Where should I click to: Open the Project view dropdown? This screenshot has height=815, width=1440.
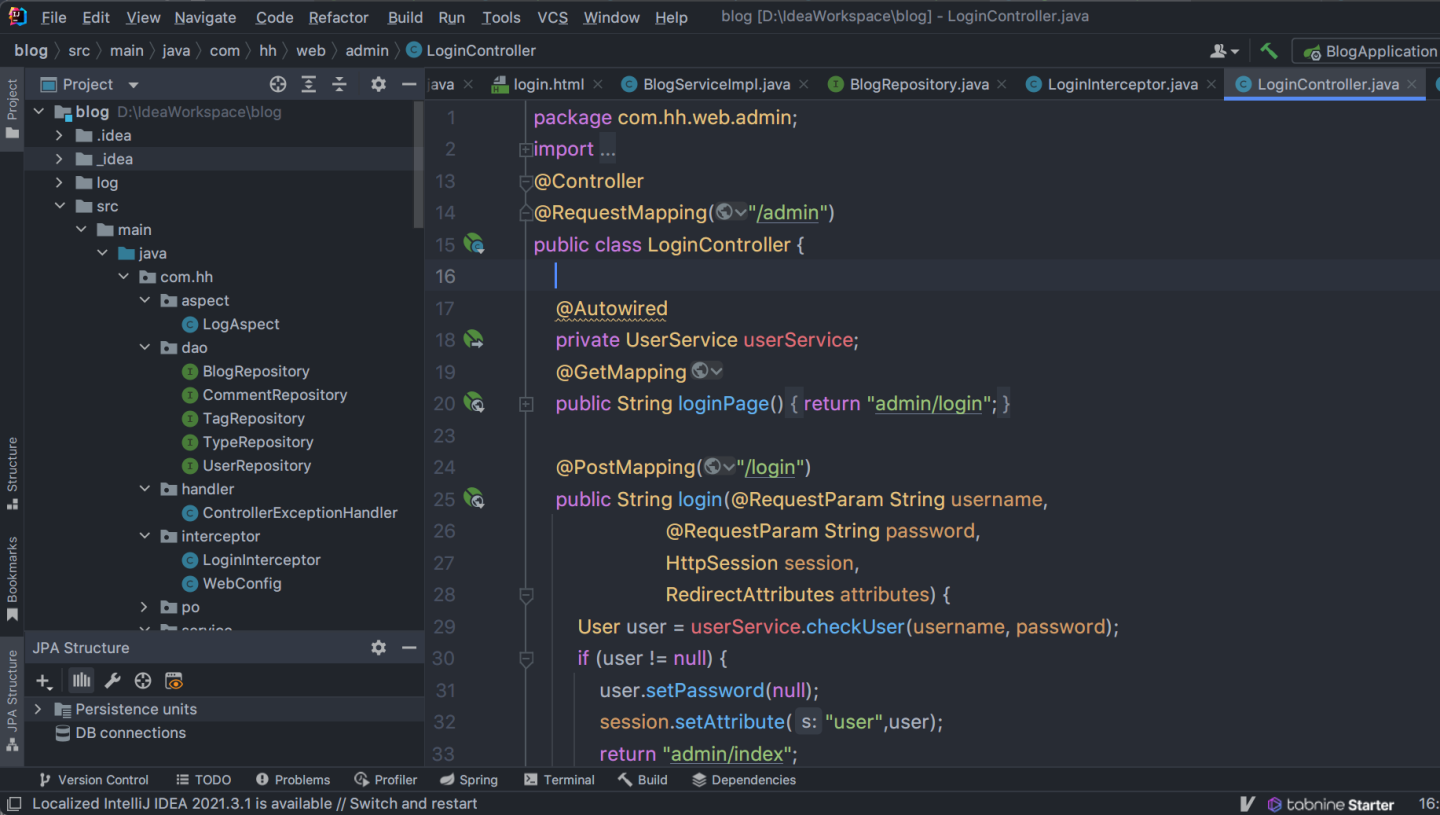[133, 85]
